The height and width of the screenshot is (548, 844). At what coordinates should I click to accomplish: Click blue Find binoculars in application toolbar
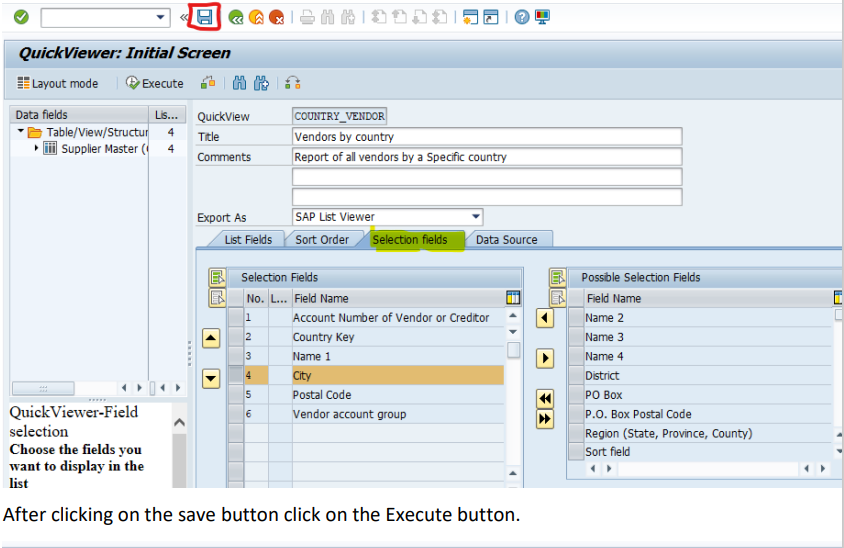click(240, 83)
